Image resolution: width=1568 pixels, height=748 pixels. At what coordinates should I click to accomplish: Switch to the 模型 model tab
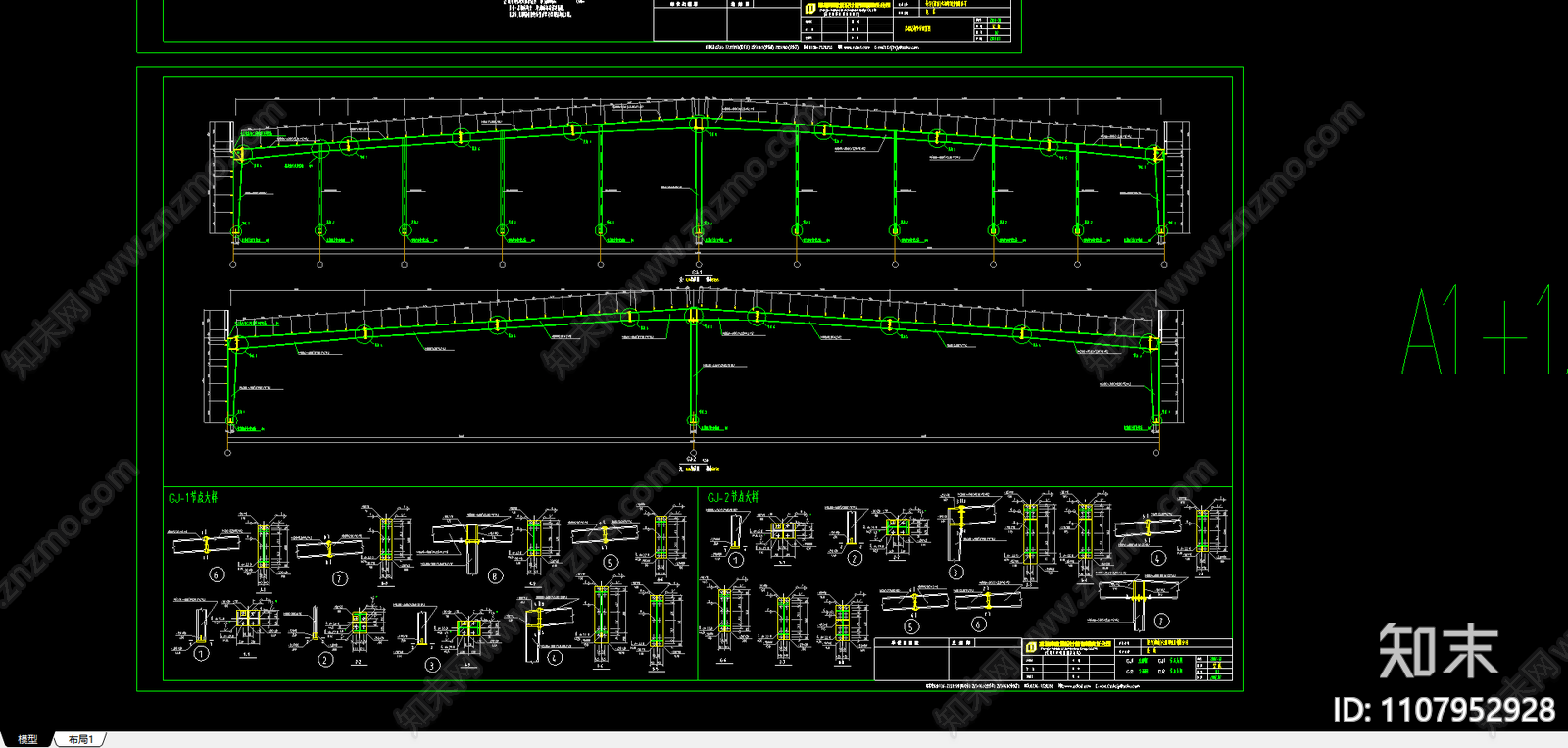26,739
